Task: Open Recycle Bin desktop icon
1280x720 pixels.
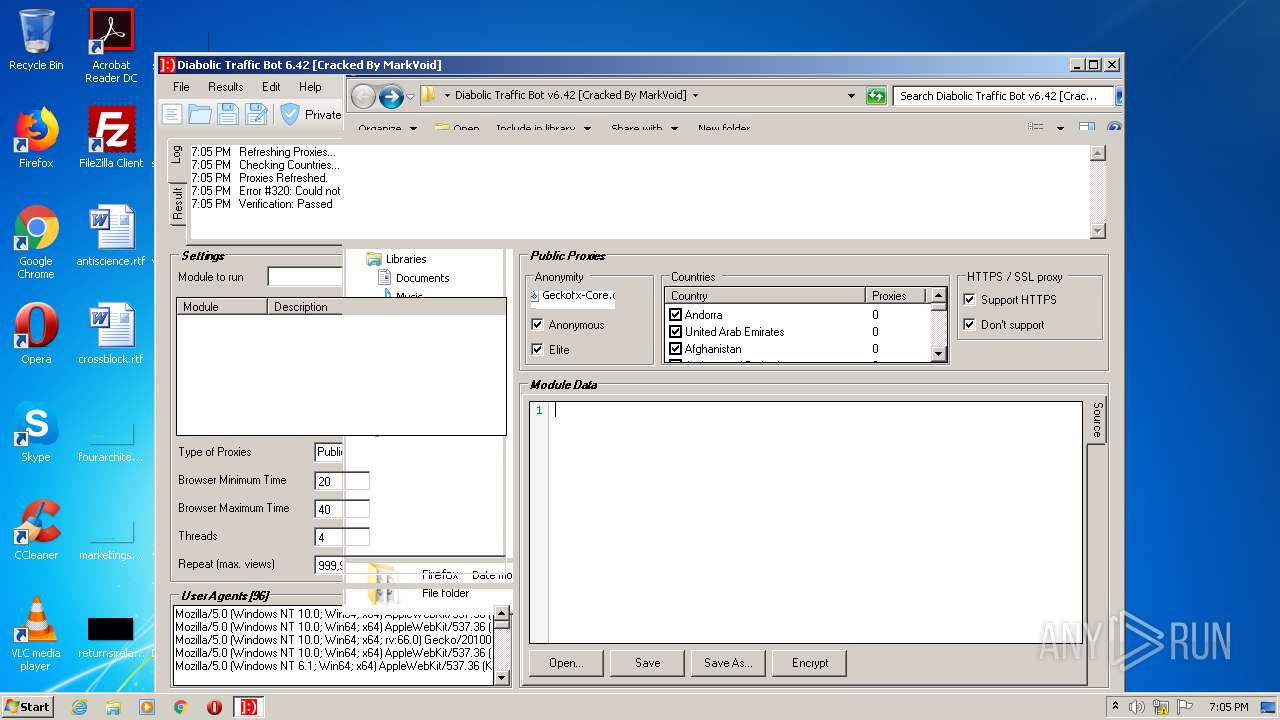Action: pyautogui.click(x=36, y=40)
